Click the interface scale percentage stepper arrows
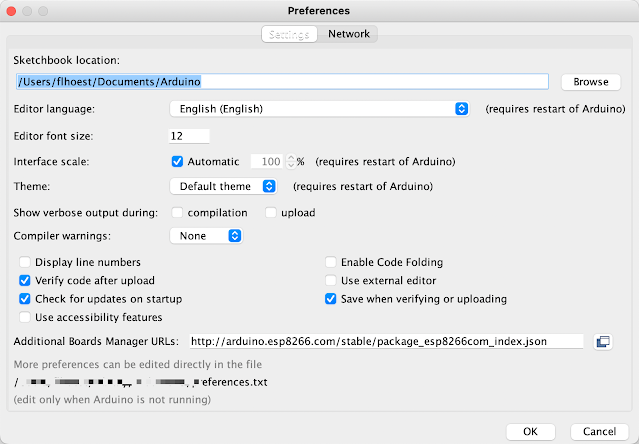The image size is (639, 444). tap(290, 161)
